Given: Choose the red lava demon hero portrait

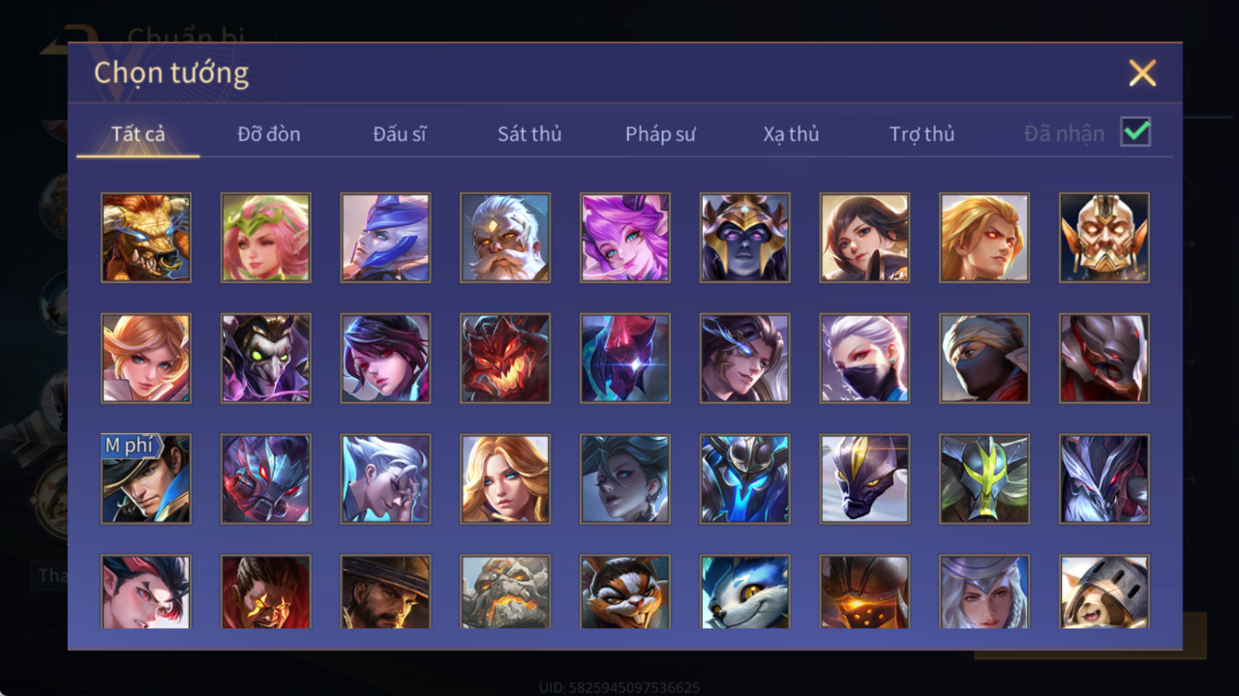Looking at the screenshot, I should 505,358.
